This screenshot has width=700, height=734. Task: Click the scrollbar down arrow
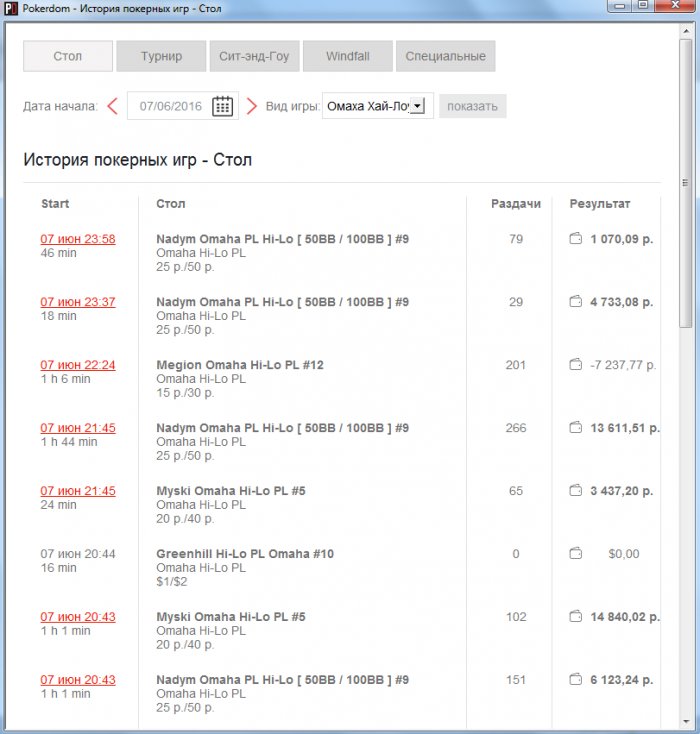click(x=686, y=721)
